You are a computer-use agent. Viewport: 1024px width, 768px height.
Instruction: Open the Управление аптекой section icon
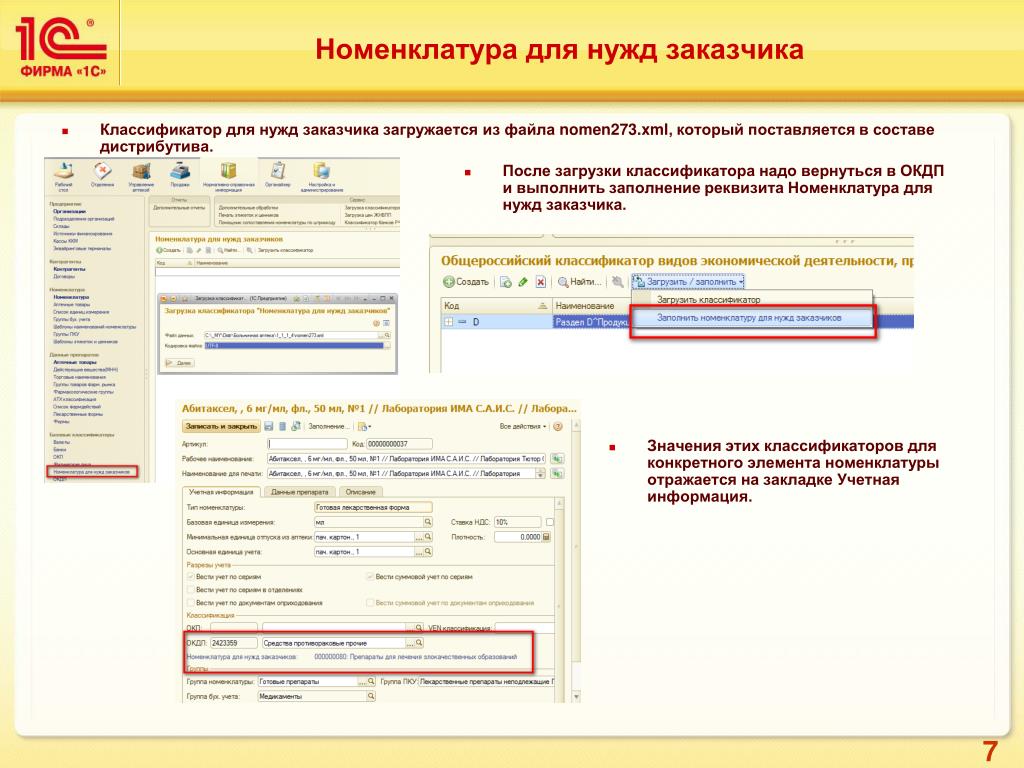pos(141,171)
